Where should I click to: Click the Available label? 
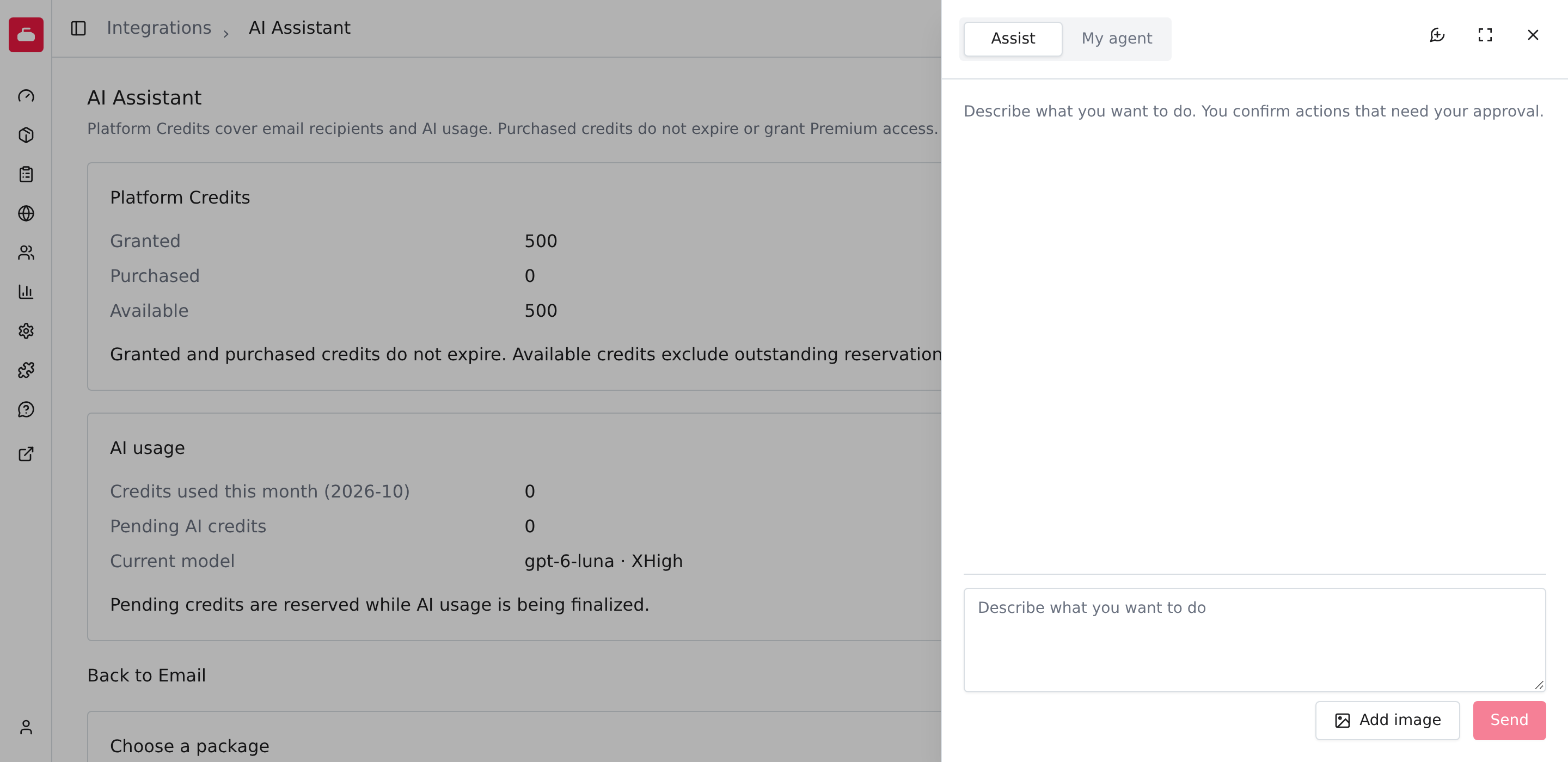(x=149, y=311)
